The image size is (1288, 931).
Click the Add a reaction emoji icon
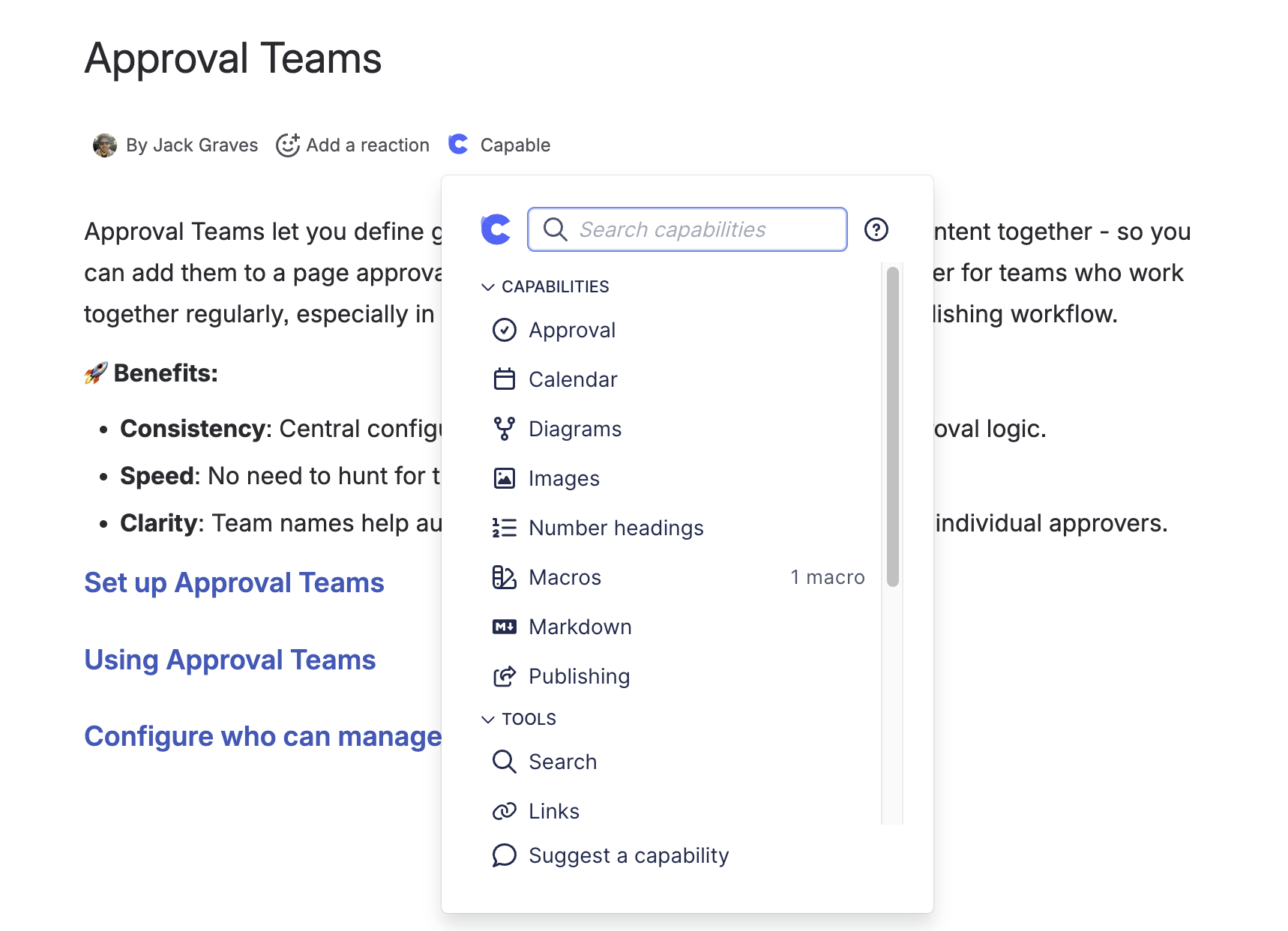tap(288, 145)
